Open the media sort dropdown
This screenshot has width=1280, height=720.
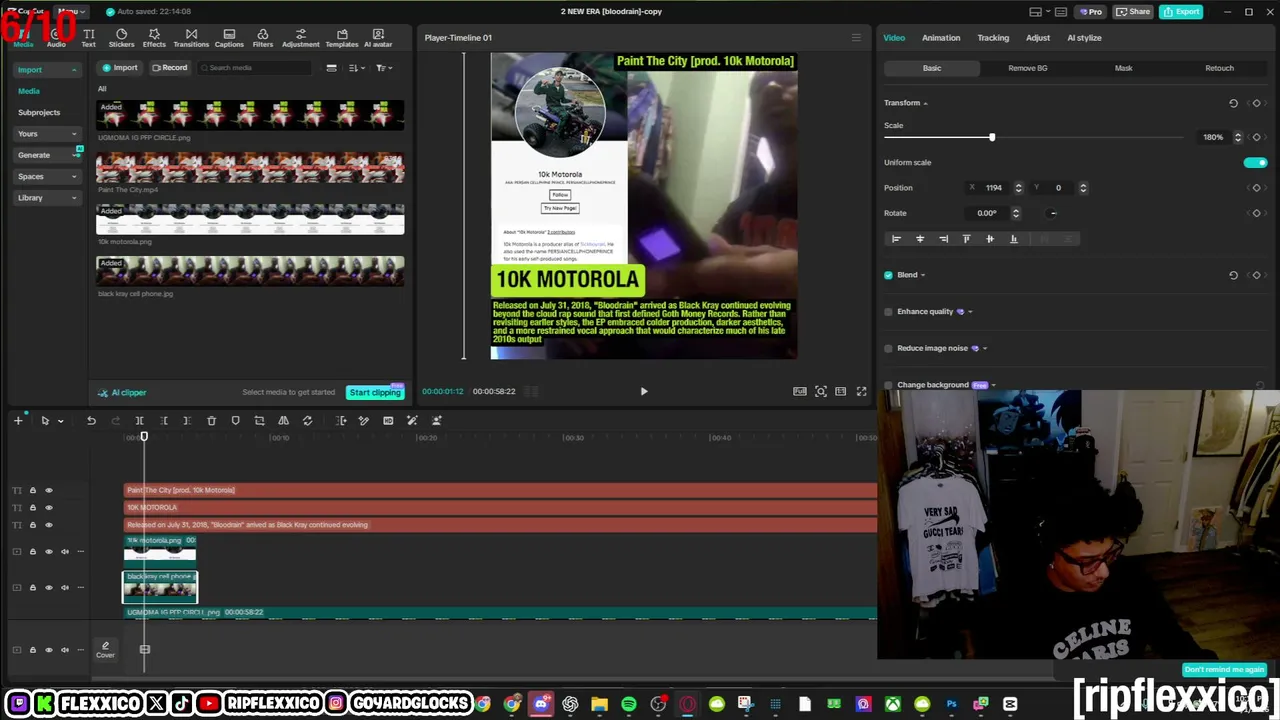click(357, 68)
